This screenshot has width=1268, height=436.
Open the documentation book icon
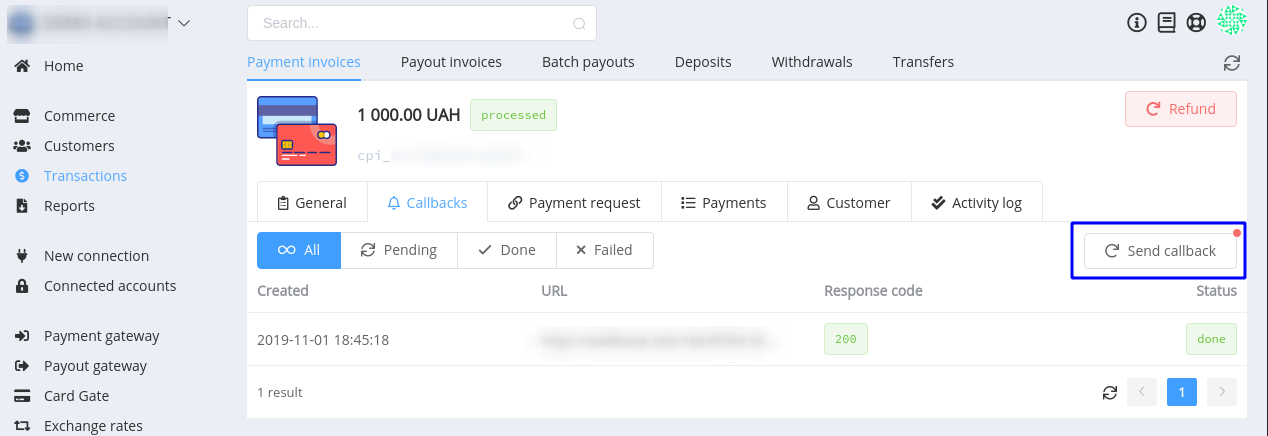click(1166, 22)
